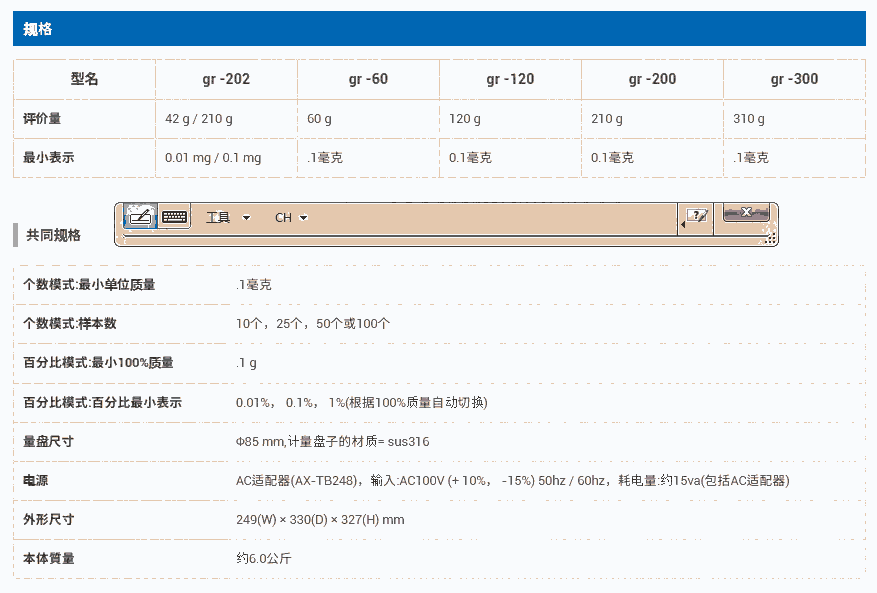Select the gr -60 column header
The width and height of the screenshot is (877, 593).
[x=368, y=79]
